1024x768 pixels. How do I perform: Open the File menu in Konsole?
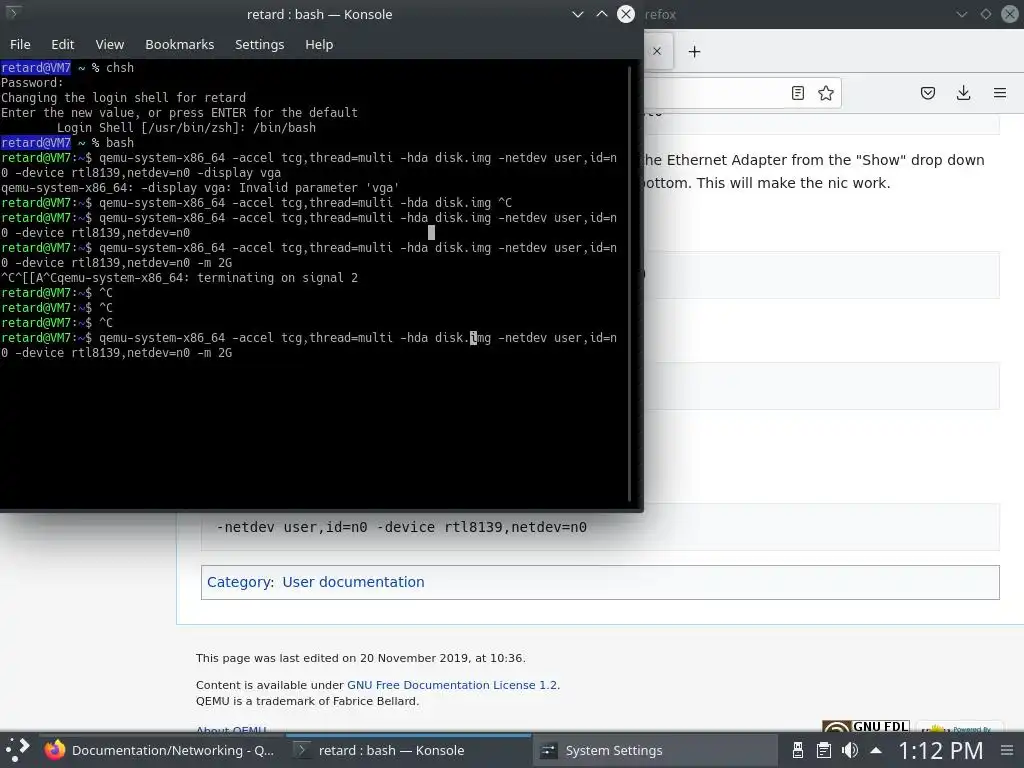coord(20,44)
